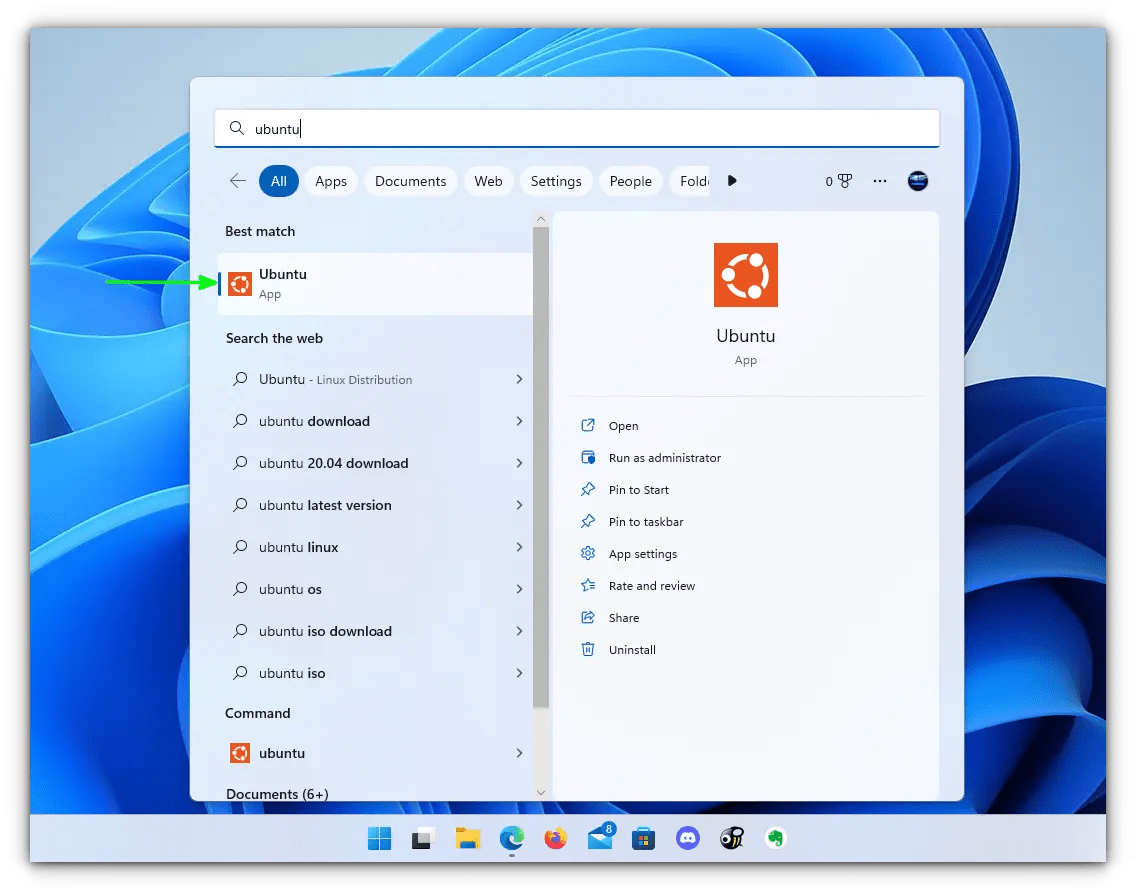This screenshot has width=1136, height=894.
Task: Open File Explorer from the taskbar
Action: coord(468,838)
